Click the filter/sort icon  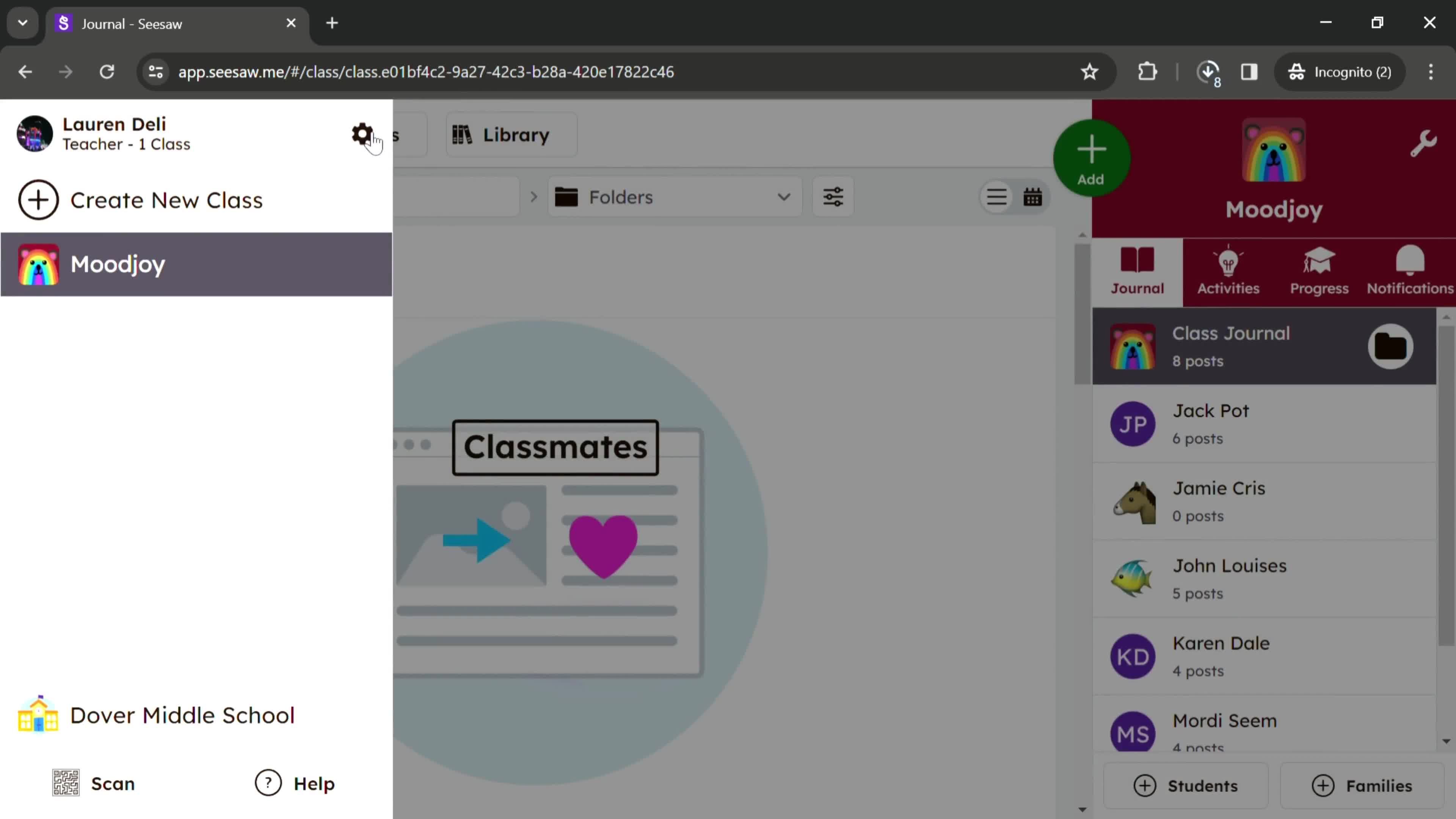point(833,197)
